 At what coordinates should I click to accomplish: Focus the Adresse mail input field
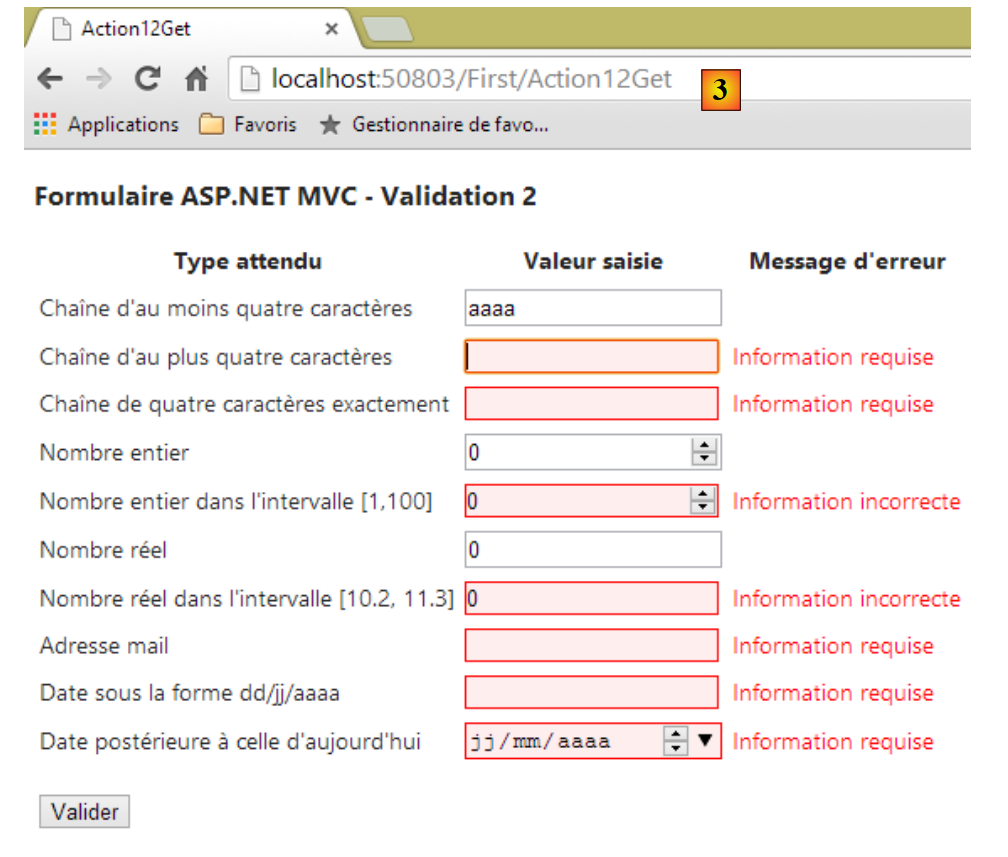point(591,646)
